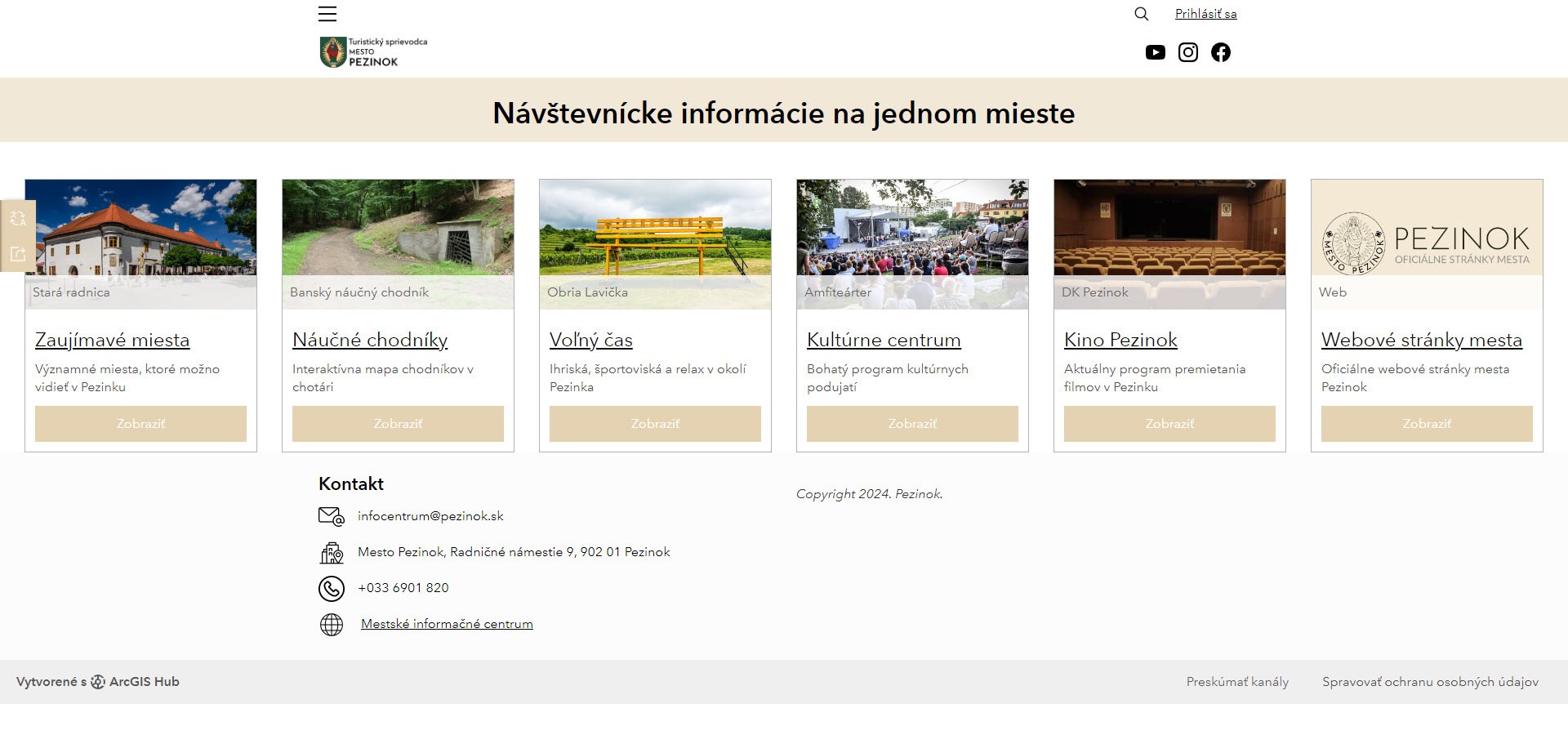The width and height of the screenshot is (1568, 744).
Task: Select the translate icon on left sidebar
Action: [18, 218]
